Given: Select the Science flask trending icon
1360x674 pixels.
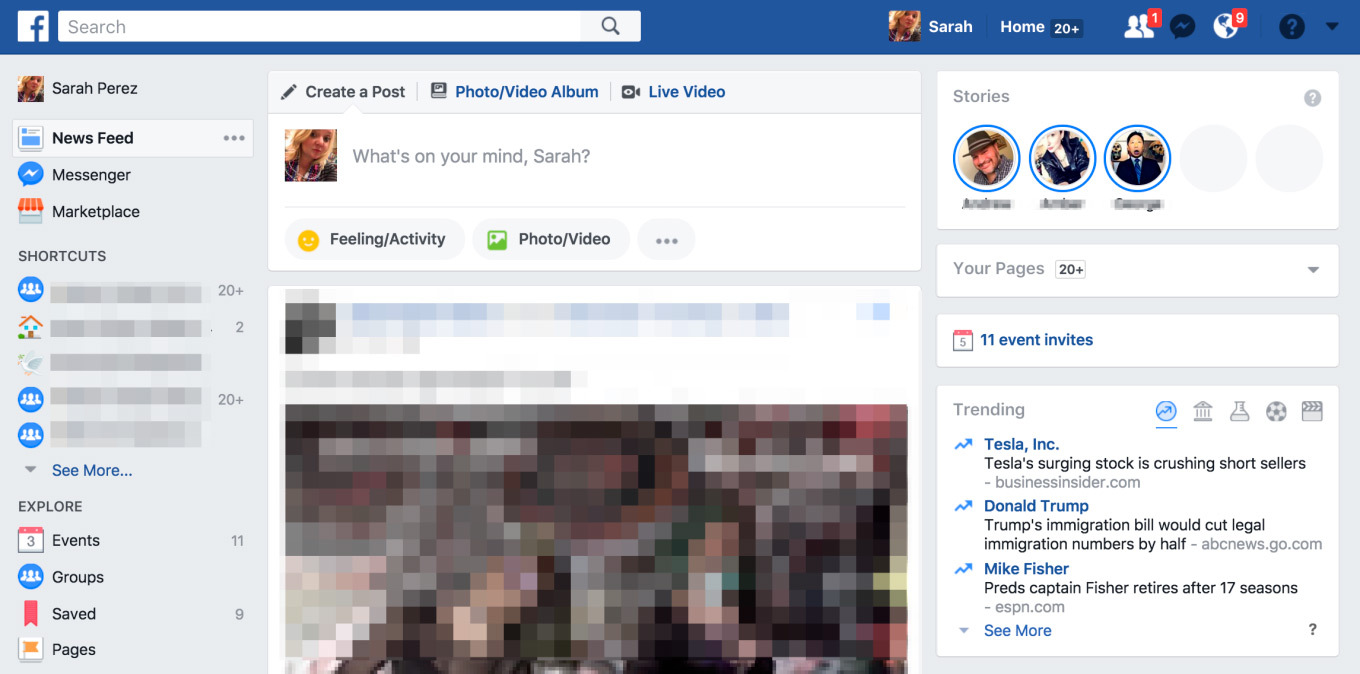Looking at the screenshot, I should click(1240, 410).
